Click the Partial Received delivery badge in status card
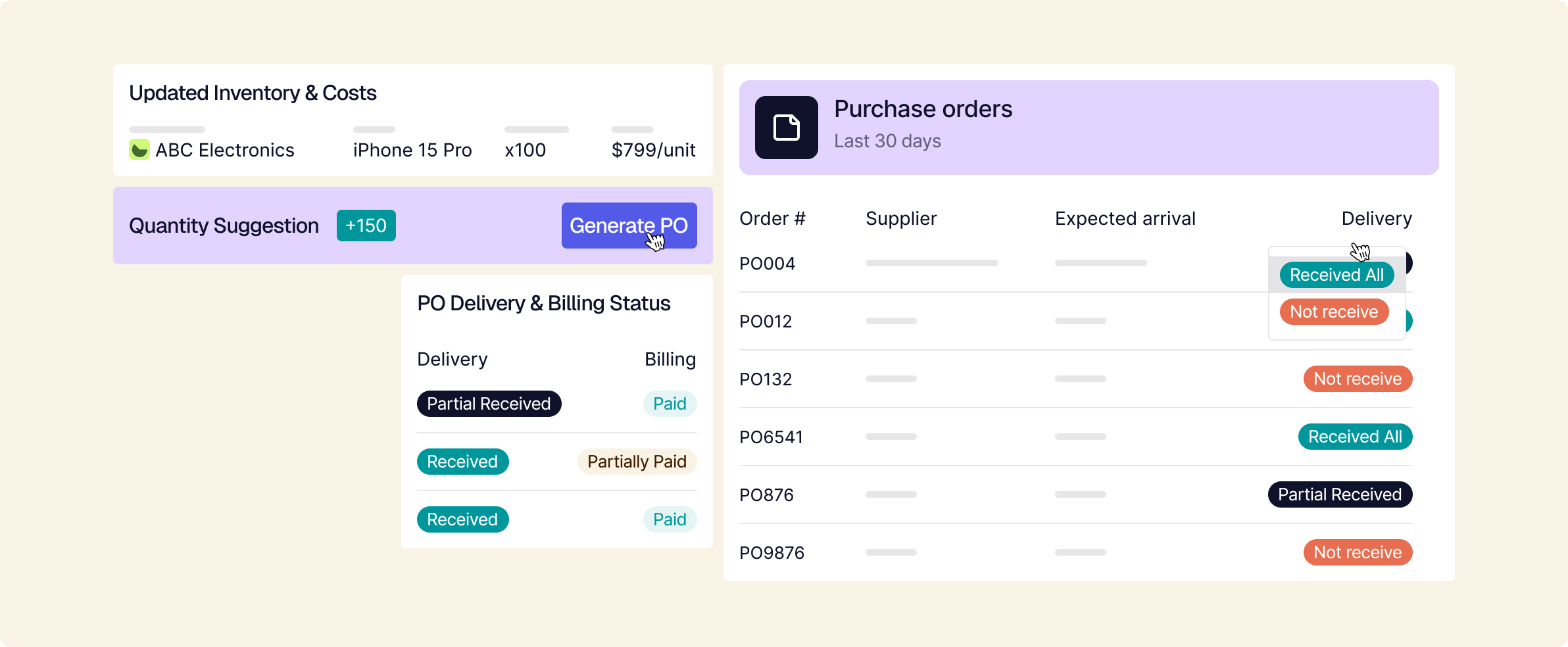The width and height of the screenshot is (1568, 647). 489,404
